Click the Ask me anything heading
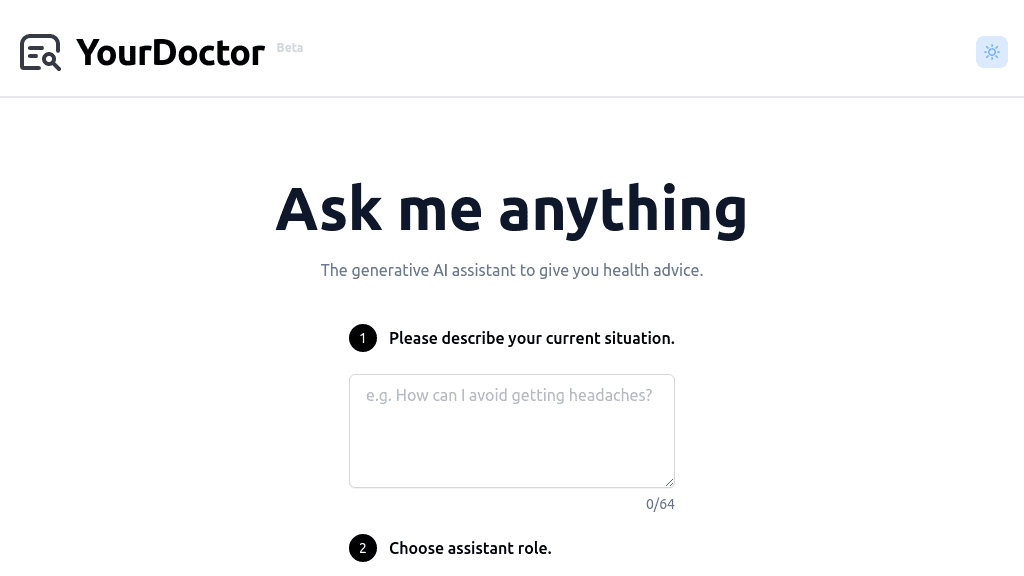The height and width of the screenshot is (576, 1024). 512,208
